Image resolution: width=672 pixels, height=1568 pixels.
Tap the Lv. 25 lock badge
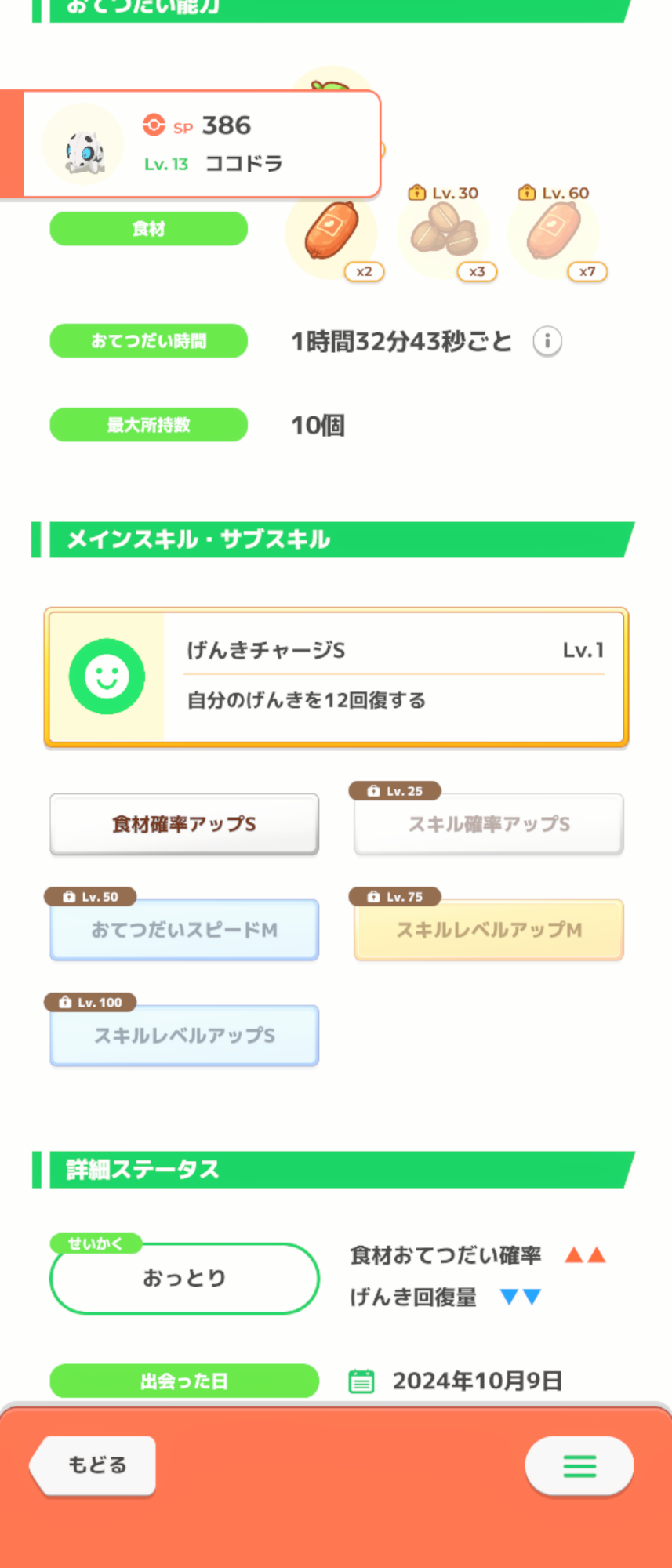click(x=395, y=791)
